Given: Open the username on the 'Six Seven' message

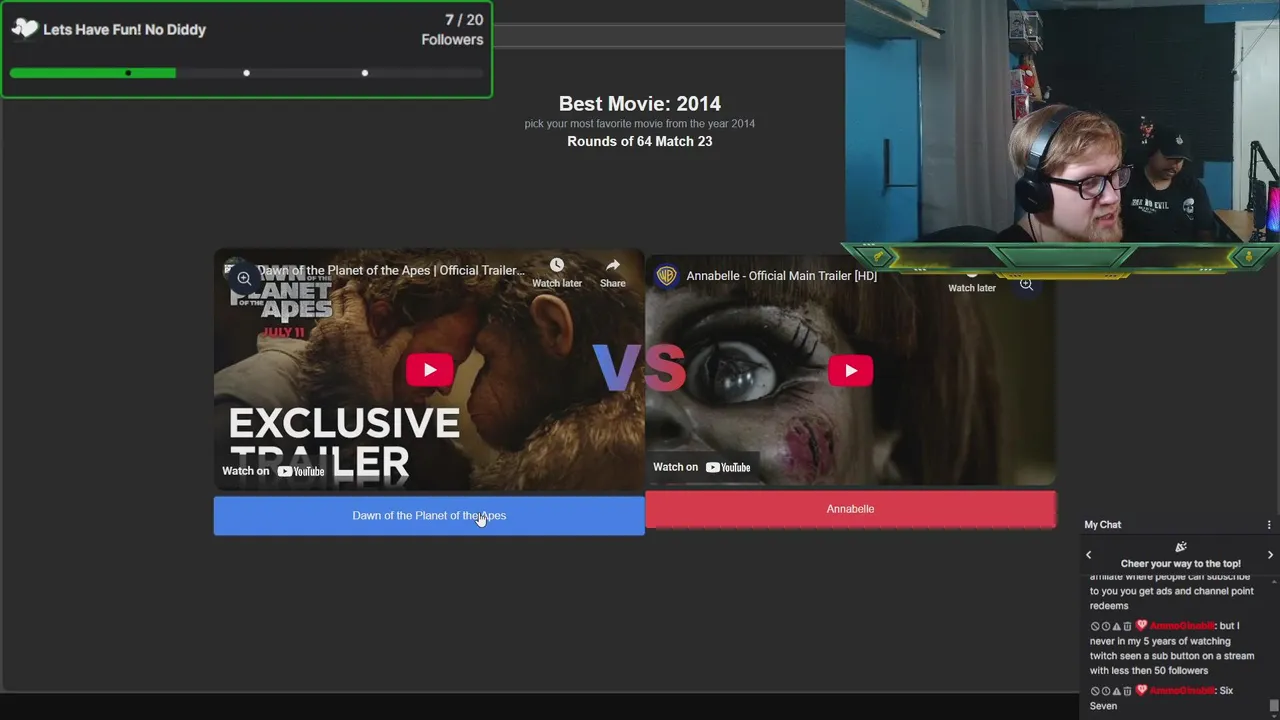Looking at the screenshot, I should (x=1182, y=691).
